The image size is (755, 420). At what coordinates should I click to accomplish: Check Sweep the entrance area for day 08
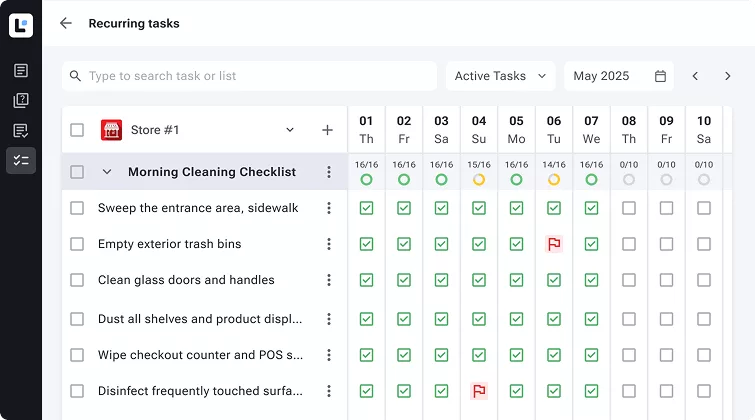(x=629, y=208)
